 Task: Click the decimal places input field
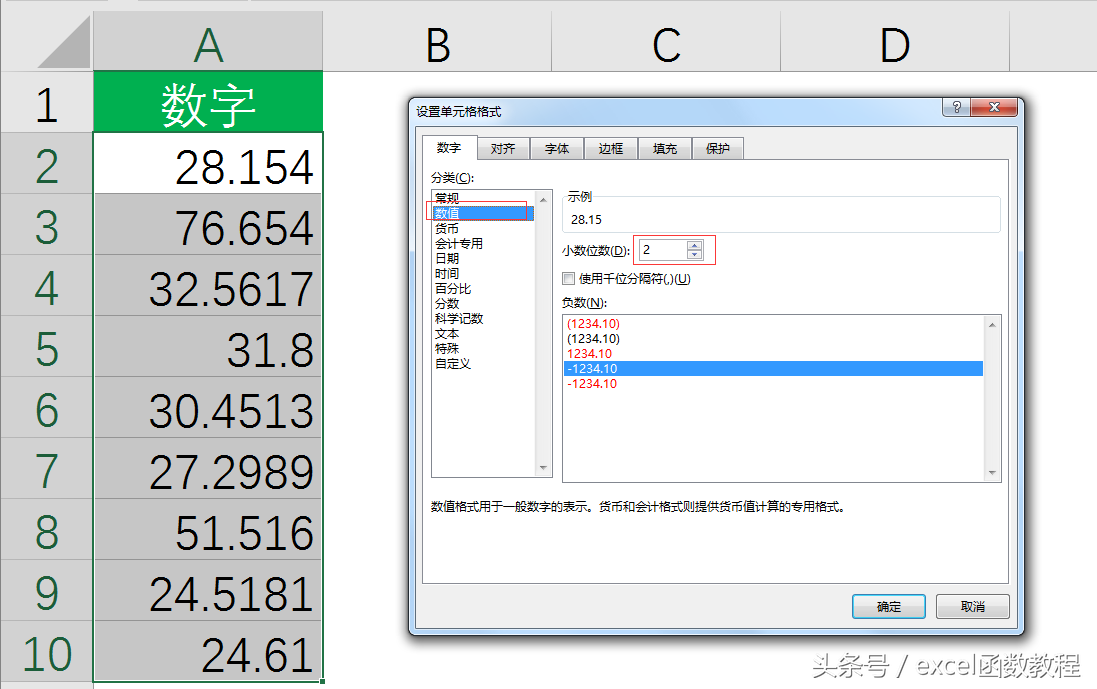coord(663,250)
